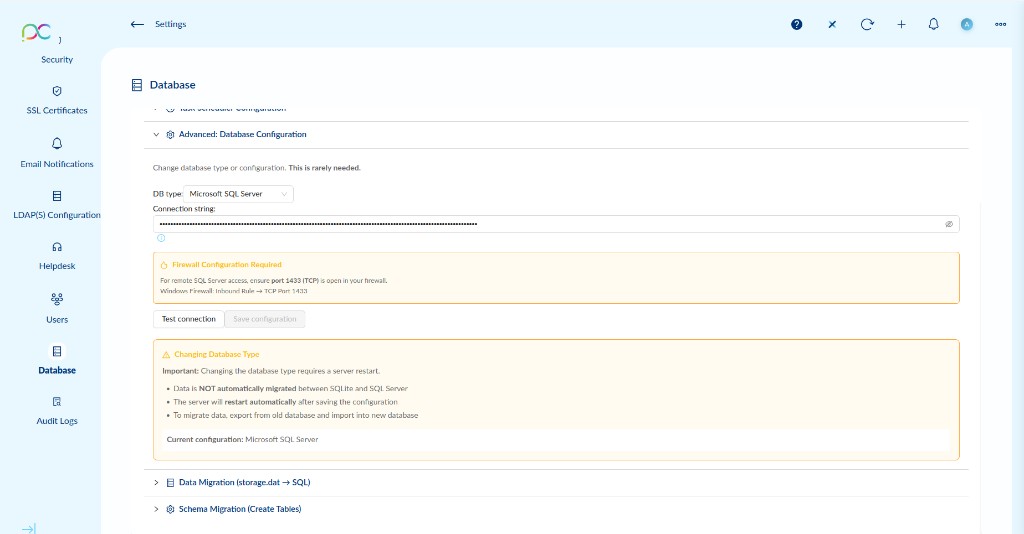The width and height of the screenshot is (1024, 534).
Task: Click the Firewall Configuration Required alert icon
Action: [164, 265]
